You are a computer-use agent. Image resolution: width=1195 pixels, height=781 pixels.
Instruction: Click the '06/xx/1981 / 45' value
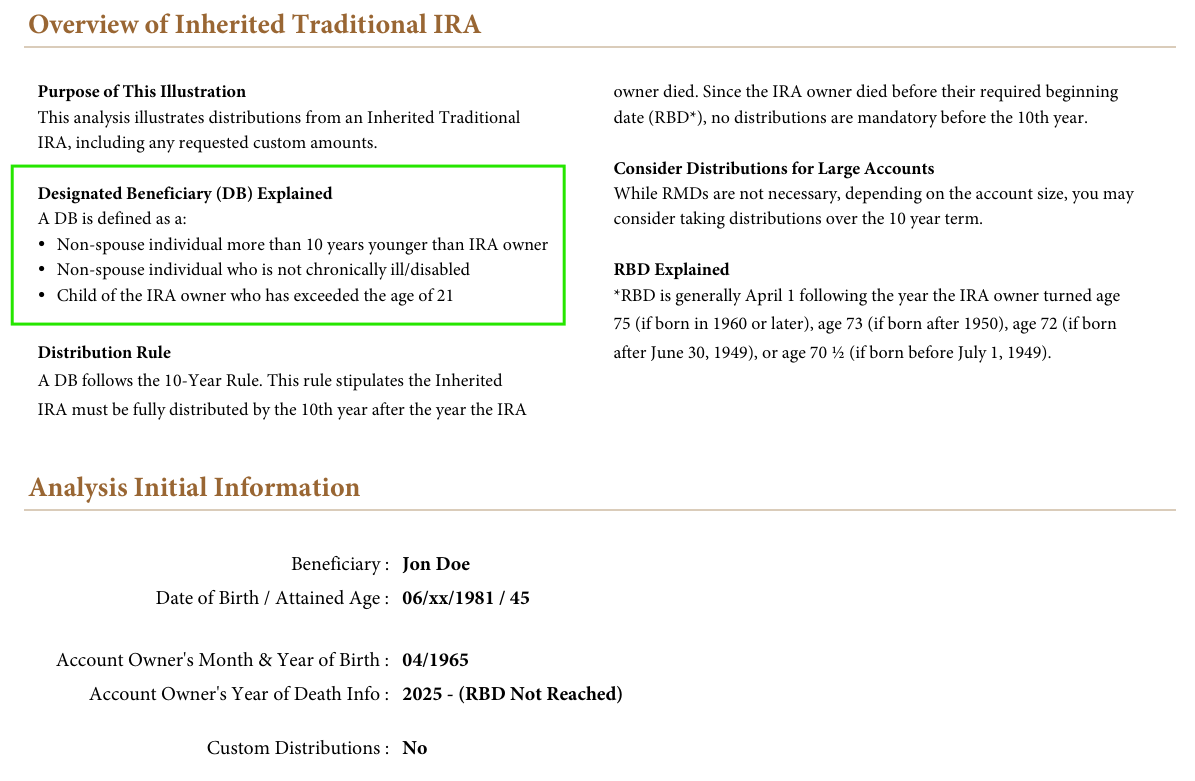pyautogui.click(x=466, y=598)
